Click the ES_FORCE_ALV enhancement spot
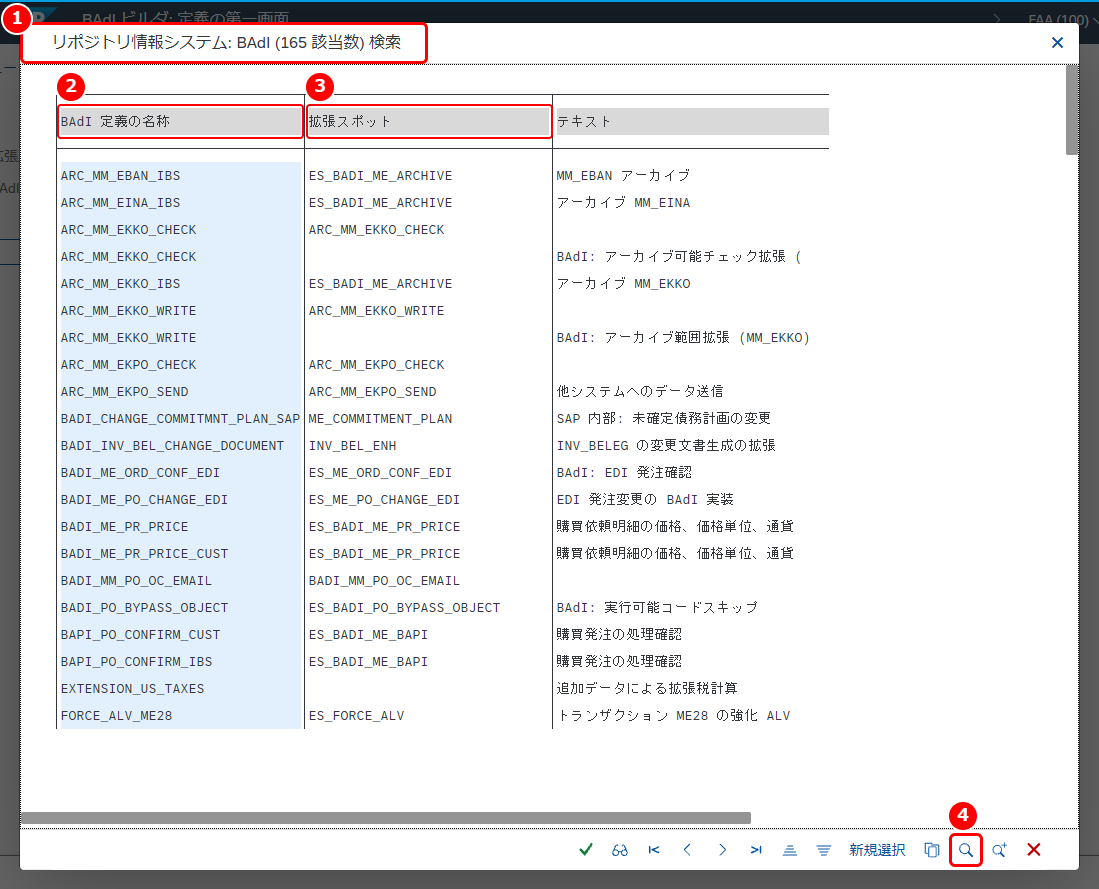 (x=357, y=715)
